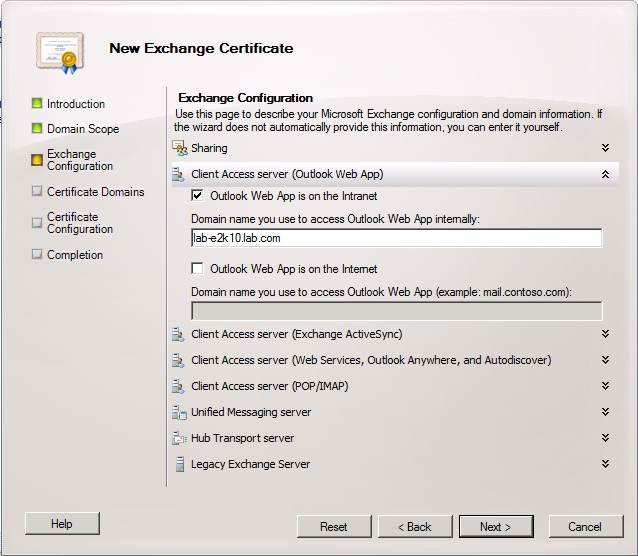Expand the Sharing section chevron

(x=605, y=148)
